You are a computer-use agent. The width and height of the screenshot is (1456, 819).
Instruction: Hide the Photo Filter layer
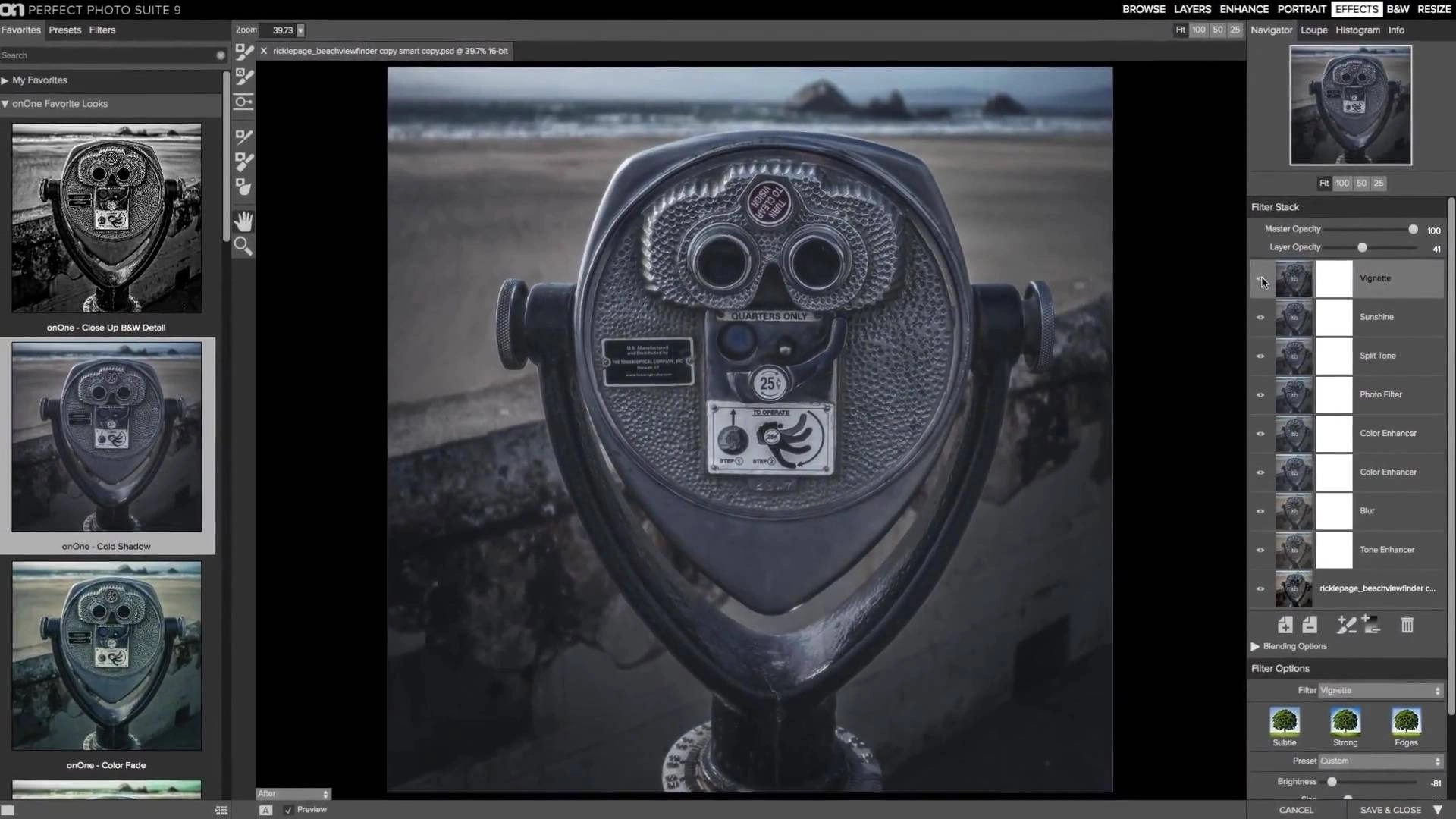[1260, 395]
